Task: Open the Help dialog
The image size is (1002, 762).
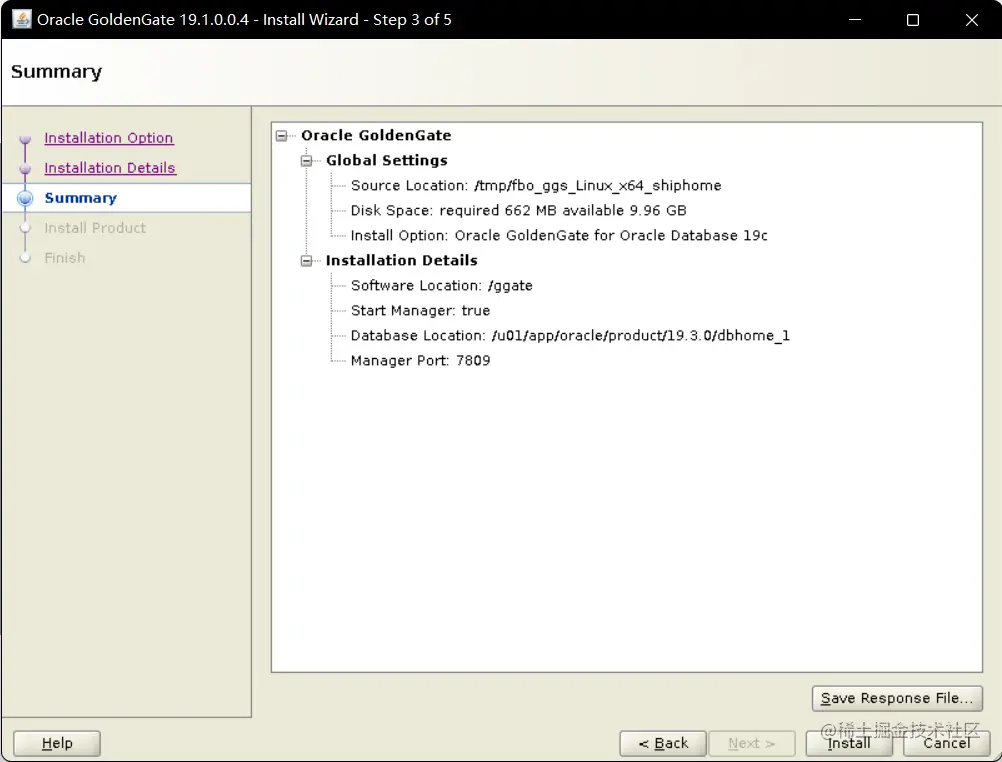Action: pyautogui.click(x=56, y=743)
